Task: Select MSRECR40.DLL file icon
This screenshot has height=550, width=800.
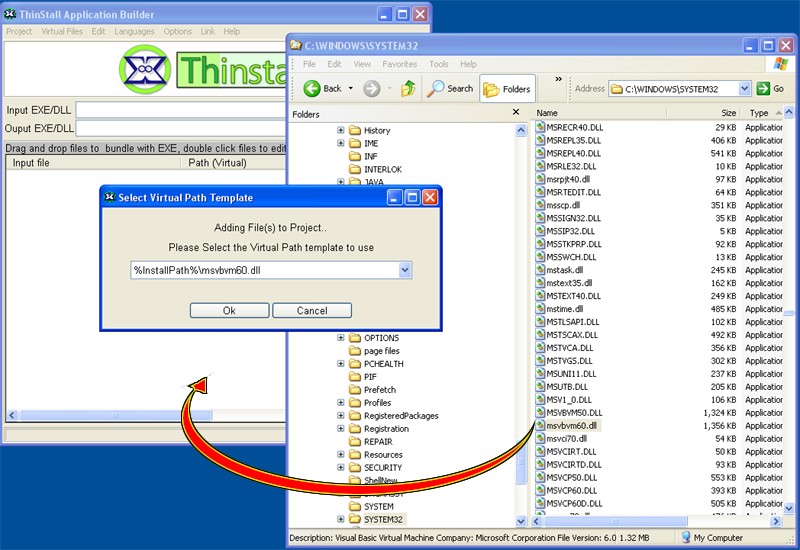Action: point(540,127)
